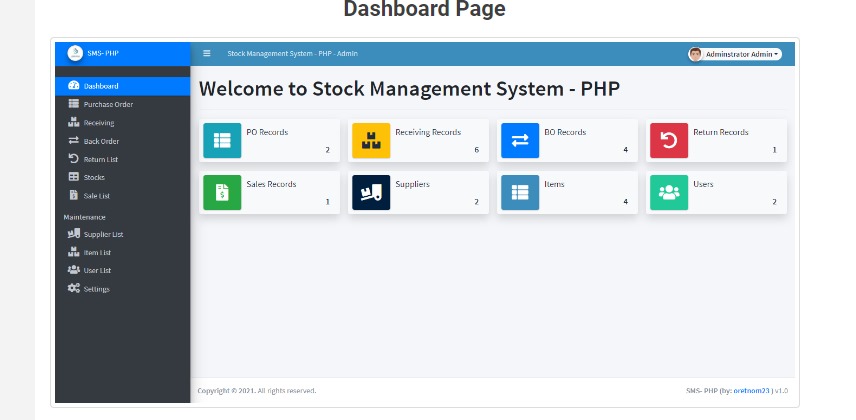The height and width of the screenshot is (420, 856).
Task: Click the Sales Records green invoice icon
Action: pyautogui.click(x=222, y=192)
